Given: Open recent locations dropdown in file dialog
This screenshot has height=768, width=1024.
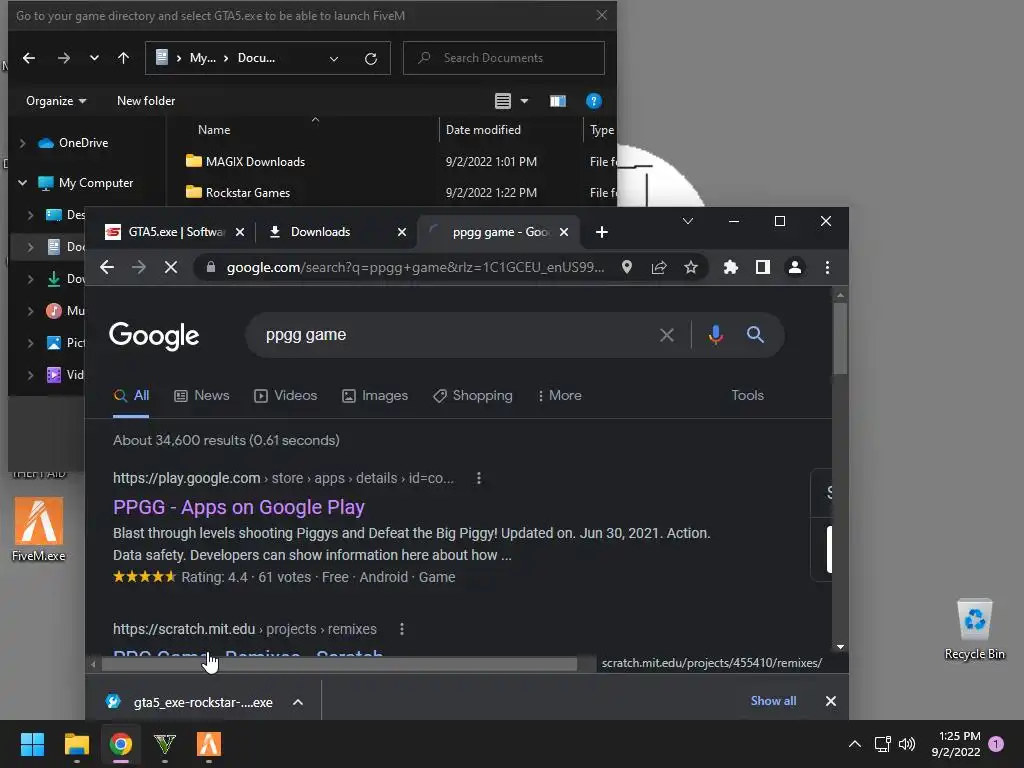Looking at the screenshot, I should pos(94,58).
